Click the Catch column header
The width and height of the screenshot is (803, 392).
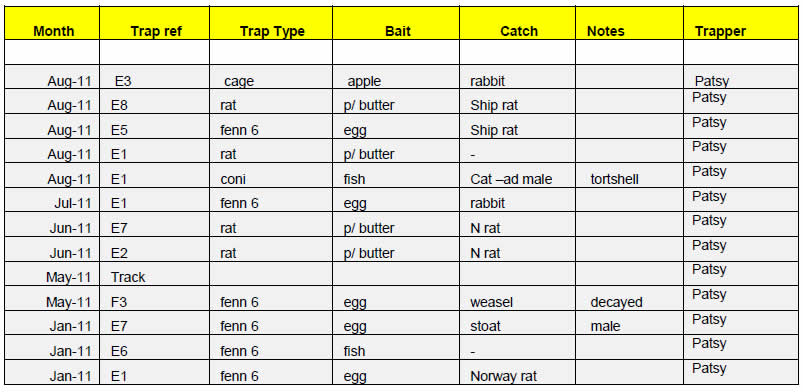coord(518,24)
